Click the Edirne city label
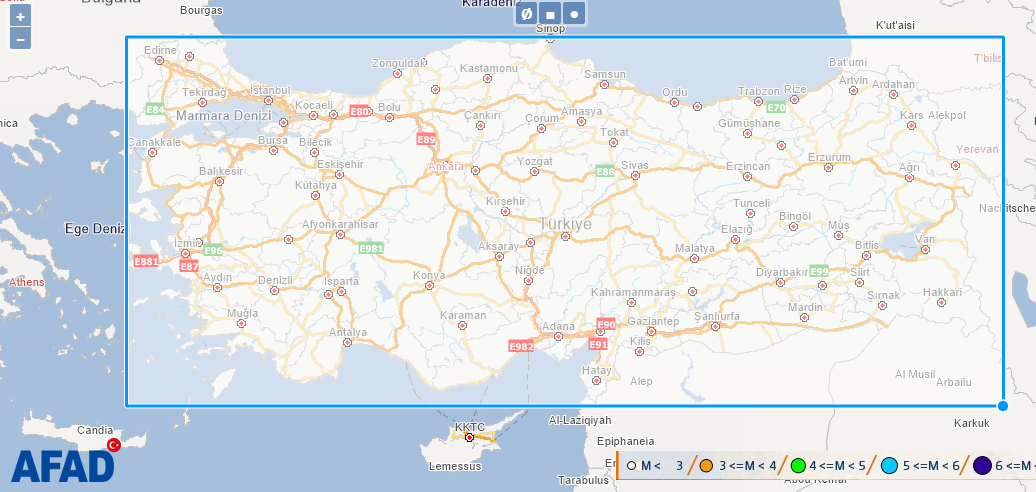Image resolution: width=1036 pixels, height=492 pixels. (x=161, y=50)
